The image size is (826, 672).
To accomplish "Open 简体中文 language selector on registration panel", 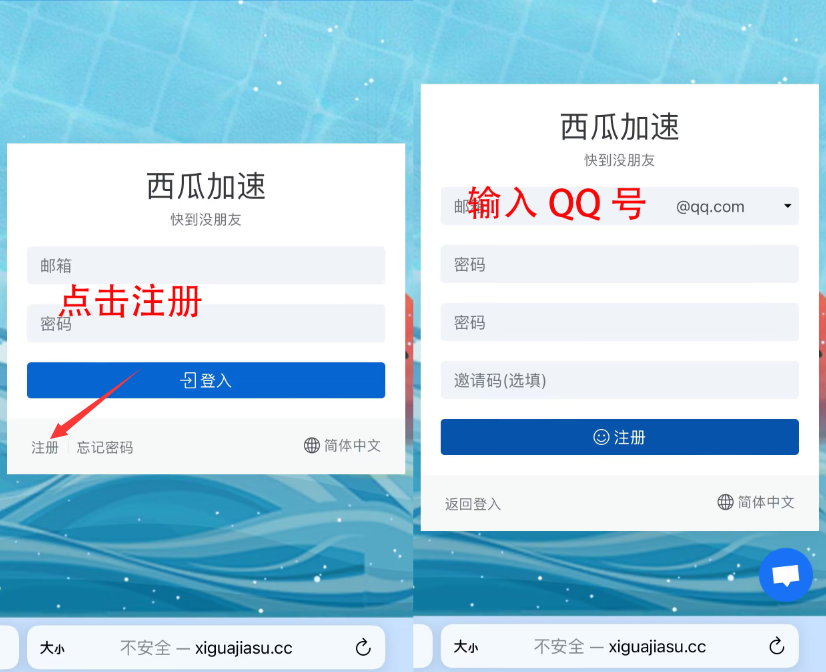I will [x=756, y=502].
